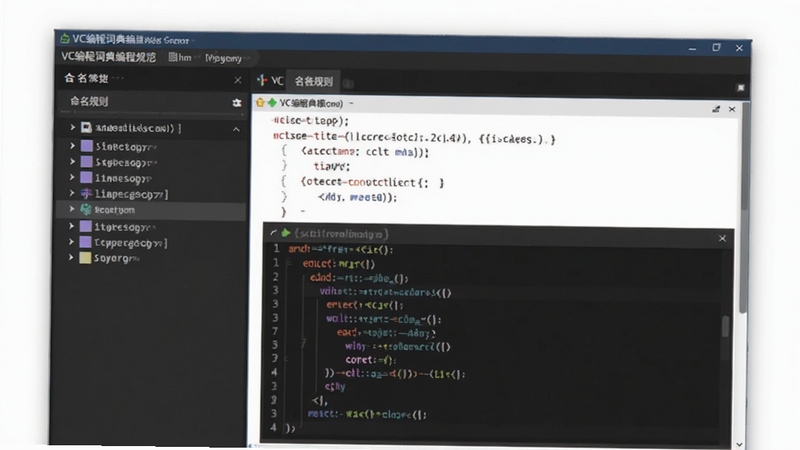Expand the 'Sxgpesogyr' tree row
Viewport: 800px width, 450px height.
coord(72,162)
